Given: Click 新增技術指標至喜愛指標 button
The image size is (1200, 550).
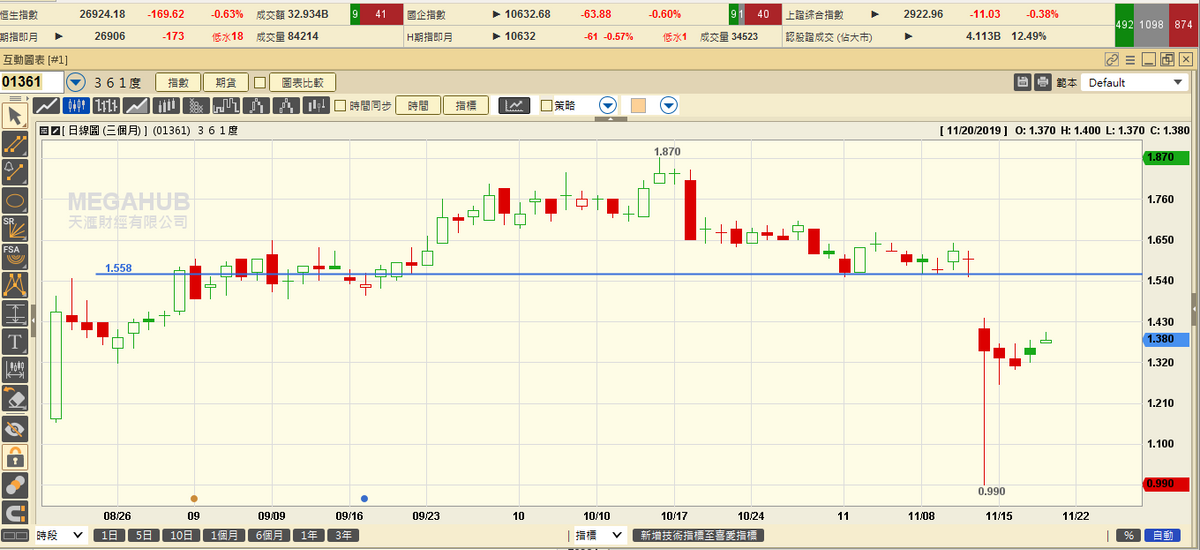Looking at the screenshot, I should pyautogui.click(x=699, y=535).
